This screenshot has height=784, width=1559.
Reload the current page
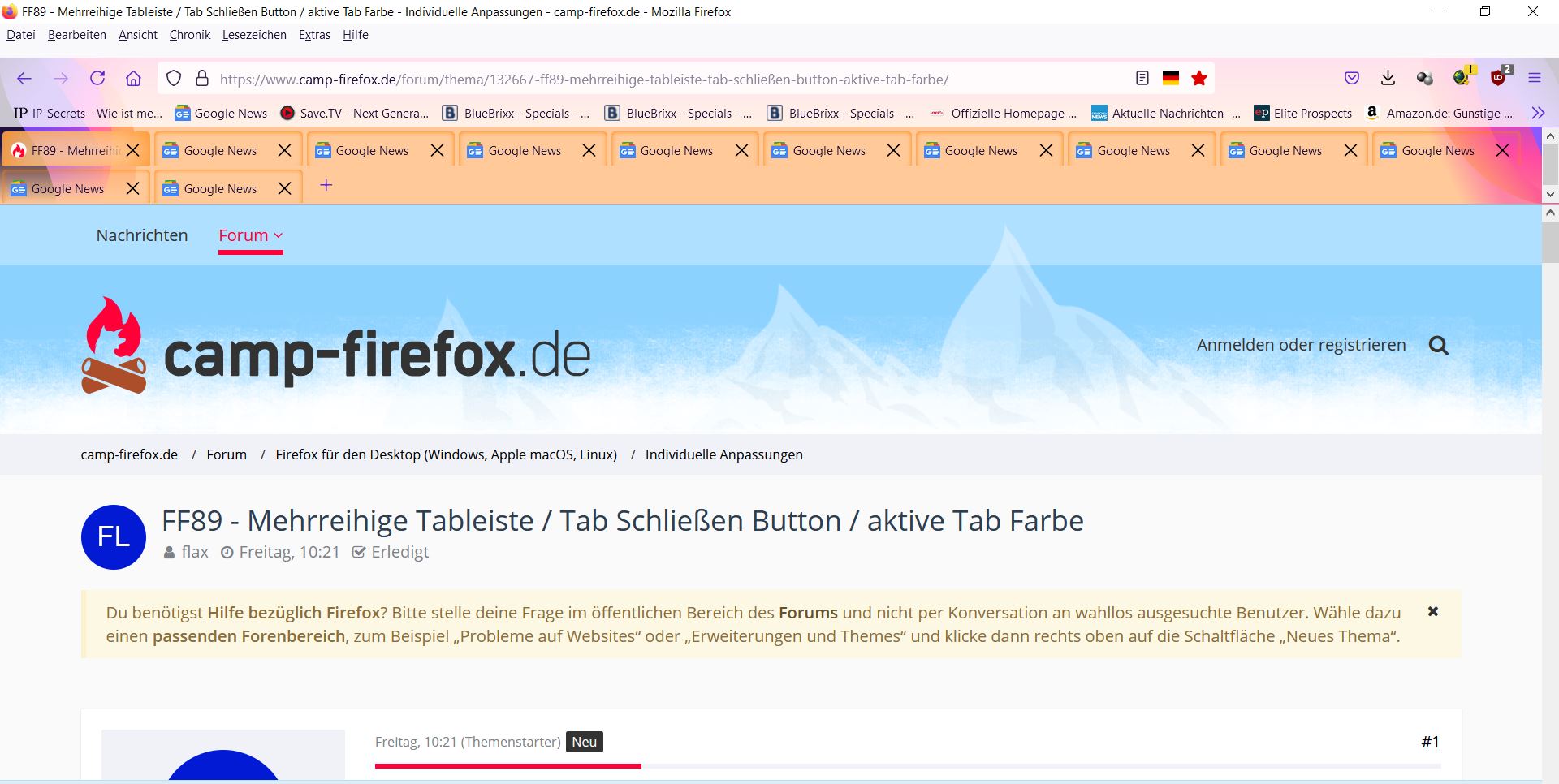pos(97,79)
